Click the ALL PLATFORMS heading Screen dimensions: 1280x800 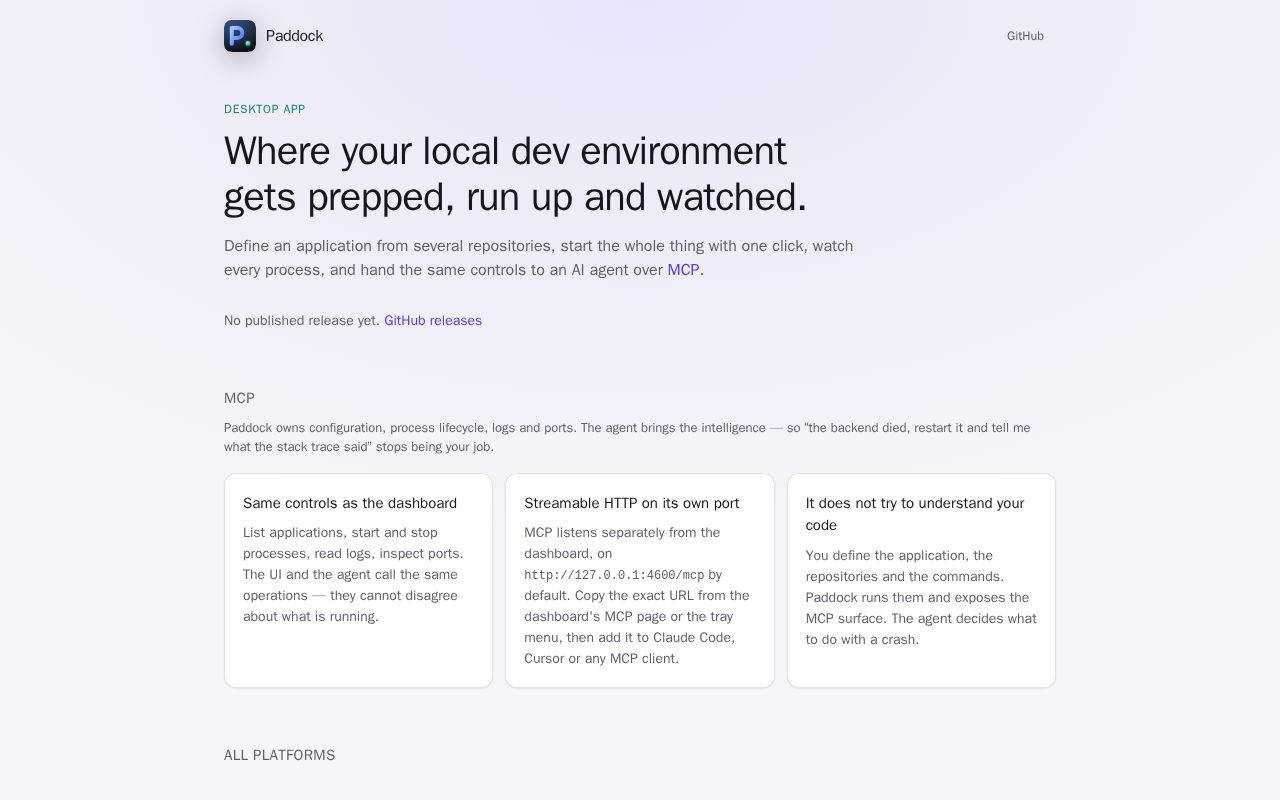point(279,755)
